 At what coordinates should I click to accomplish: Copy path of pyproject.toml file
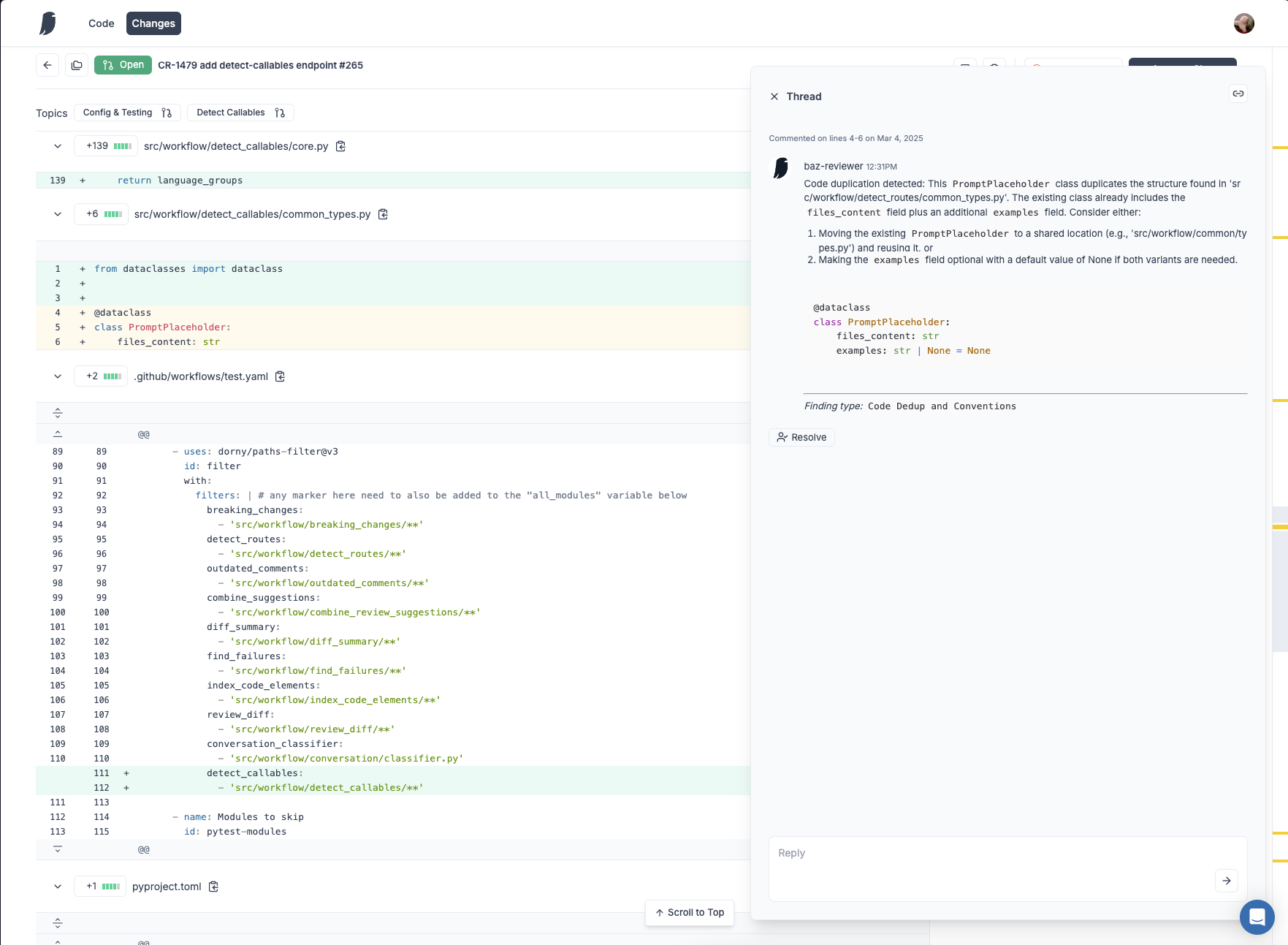(213, 887)
